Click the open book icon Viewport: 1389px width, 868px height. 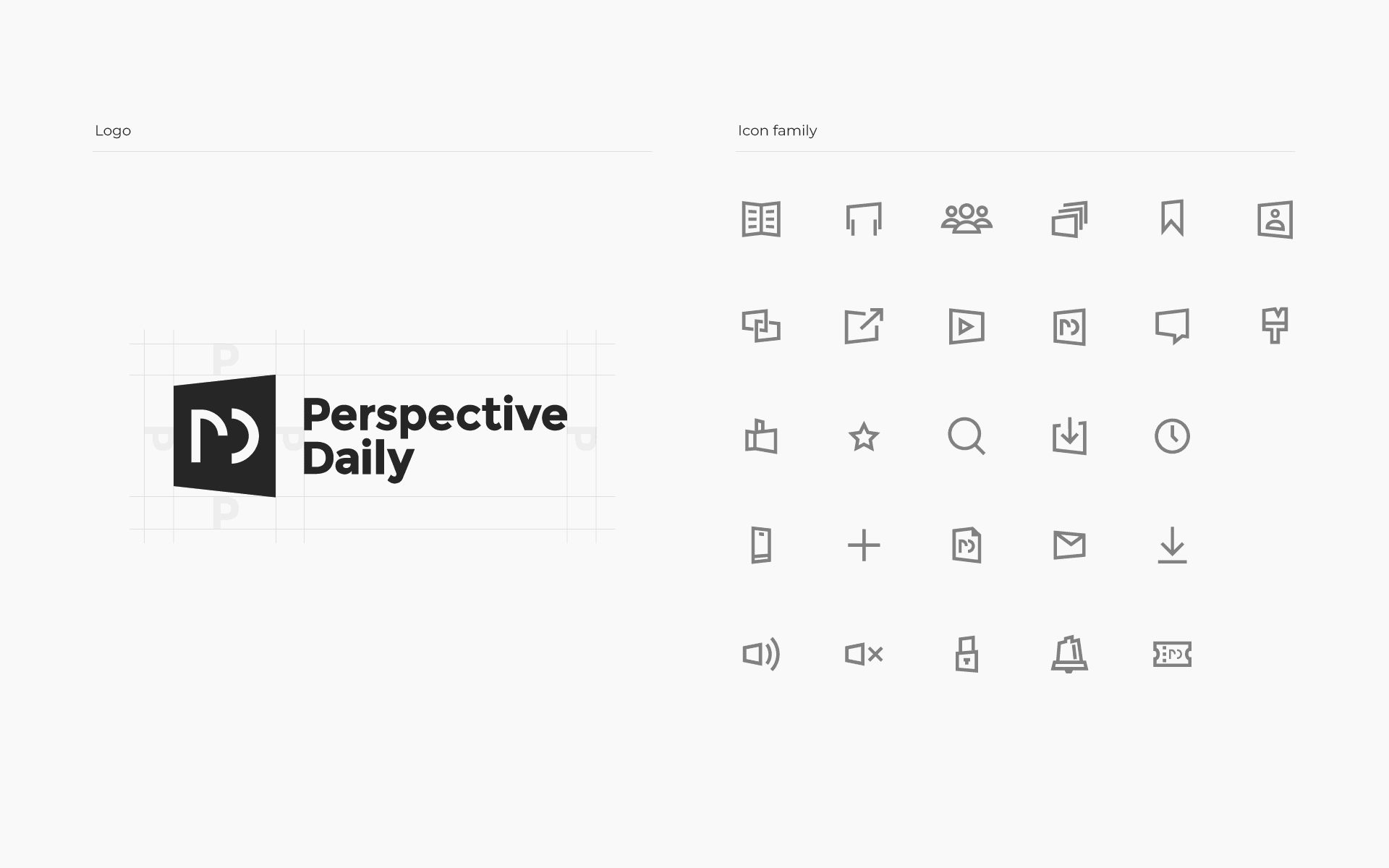coord(761,219)
